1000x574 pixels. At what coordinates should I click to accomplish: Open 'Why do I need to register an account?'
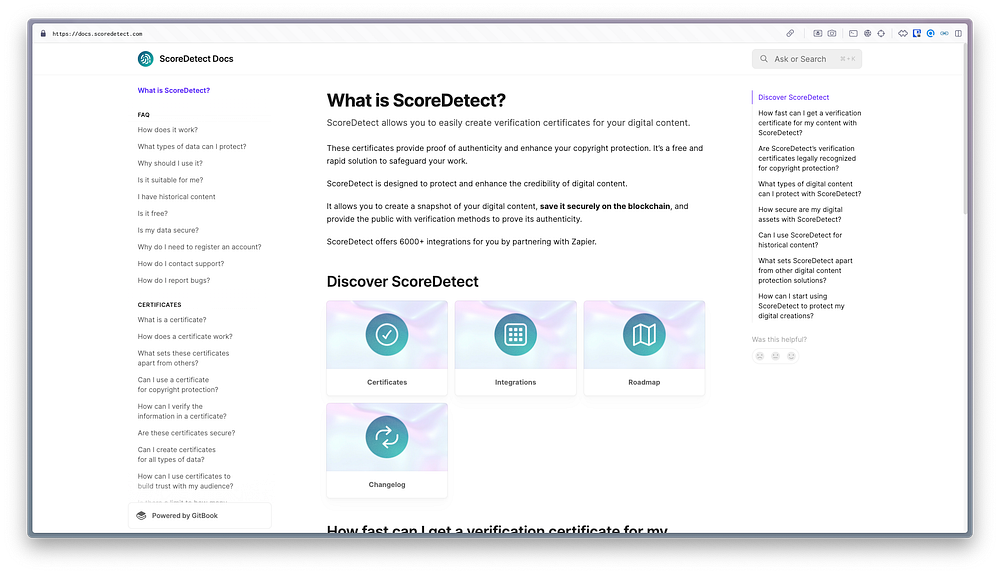pos(200,247)
